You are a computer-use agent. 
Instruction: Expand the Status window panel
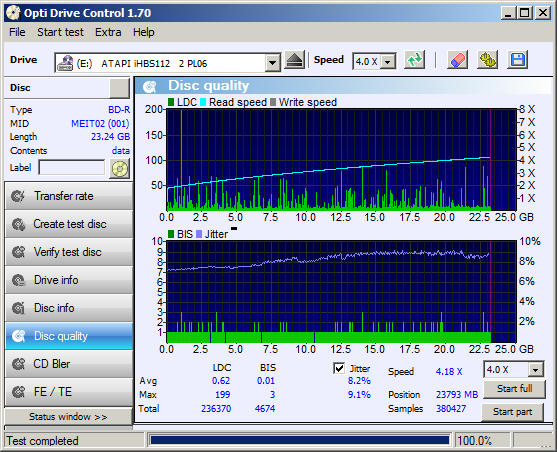[68, 416]
